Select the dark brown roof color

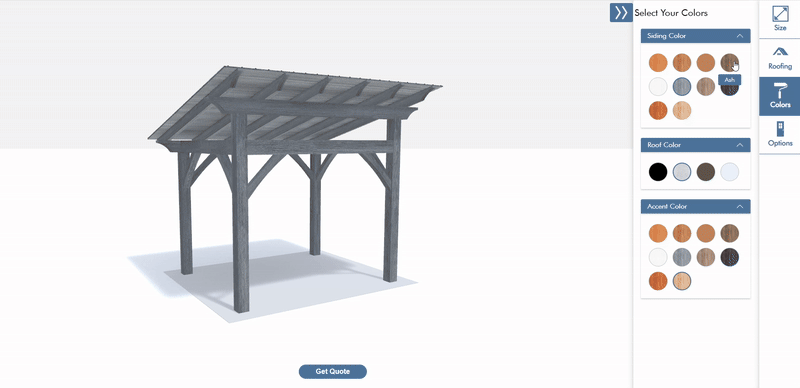(706, 172)
